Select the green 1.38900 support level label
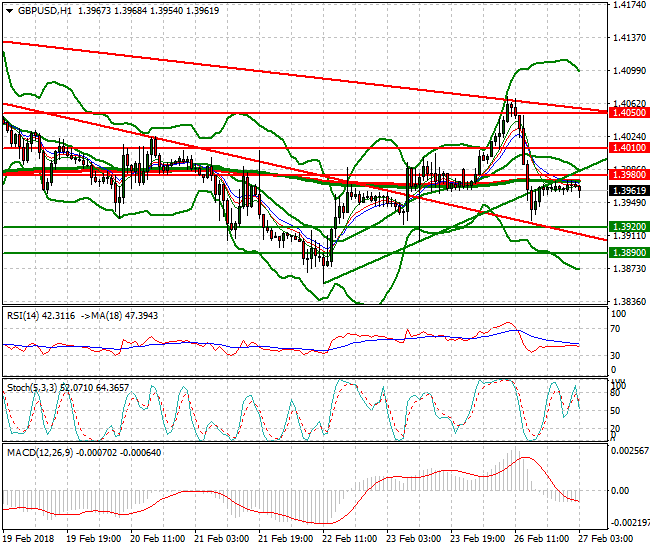This screenshot has width=650, height=550. (x=629, y=252)
